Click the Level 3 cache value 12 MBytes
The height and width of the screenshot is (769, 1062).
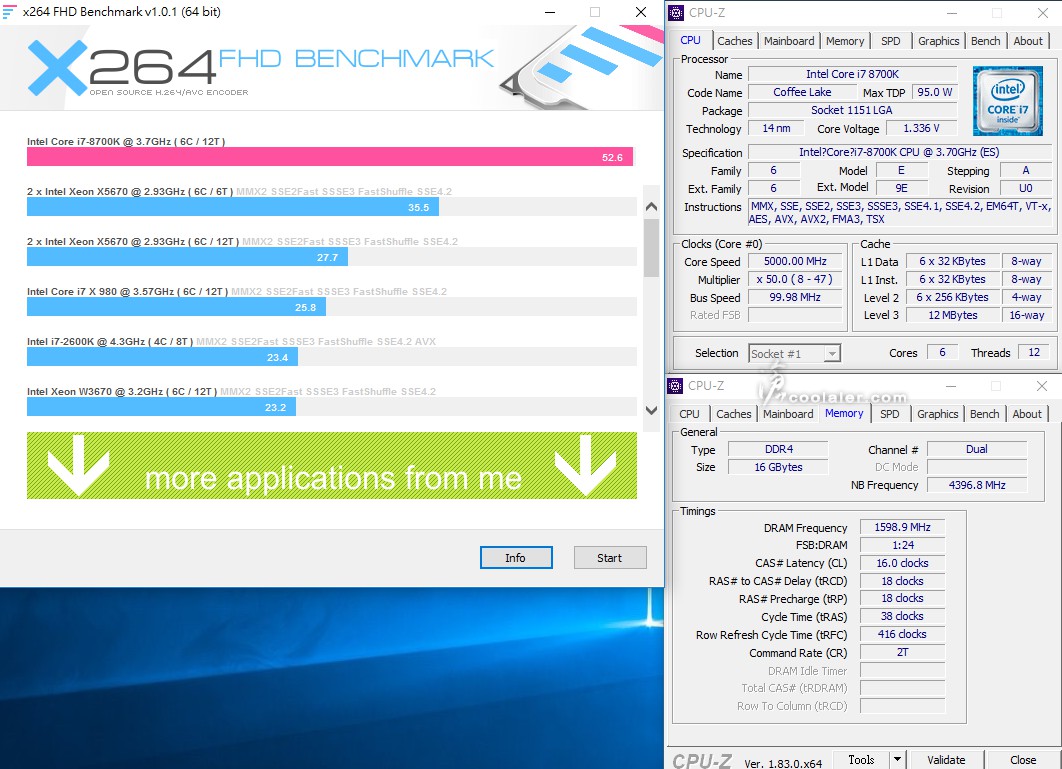[953, 315]
